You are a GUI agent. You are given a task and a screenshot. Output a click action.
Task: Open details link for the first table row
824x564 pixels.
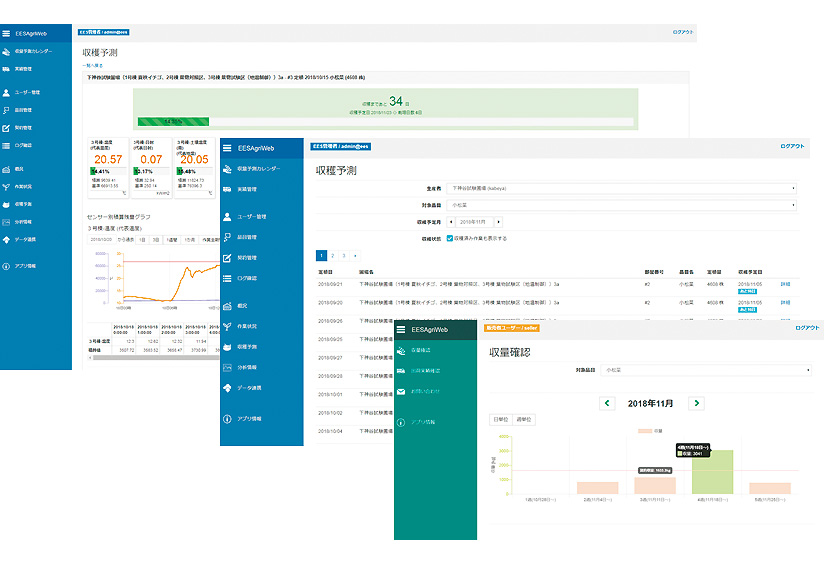coord(784,284)
